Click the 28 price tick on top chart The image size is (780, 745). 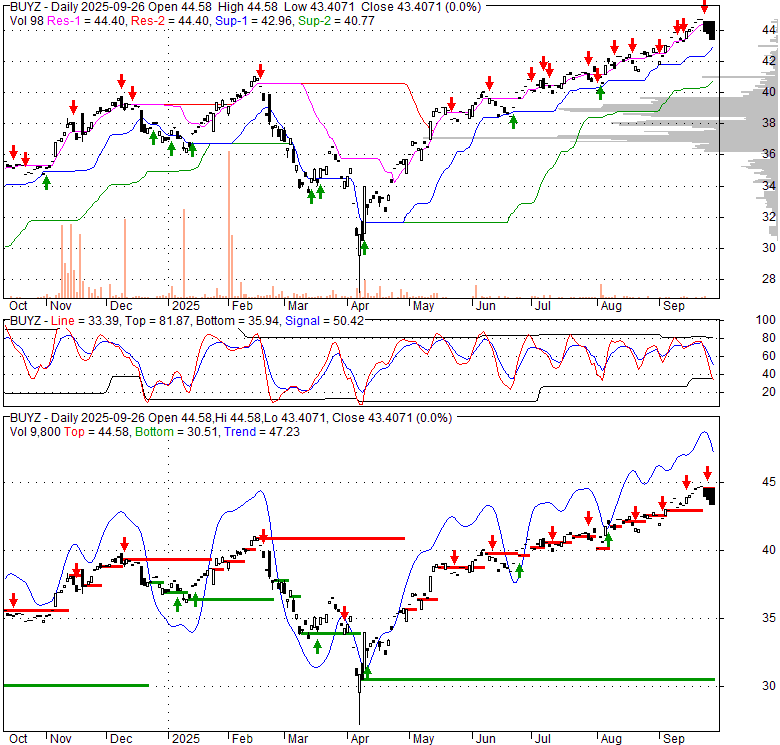pyautogui.click(x=769, y=279)
